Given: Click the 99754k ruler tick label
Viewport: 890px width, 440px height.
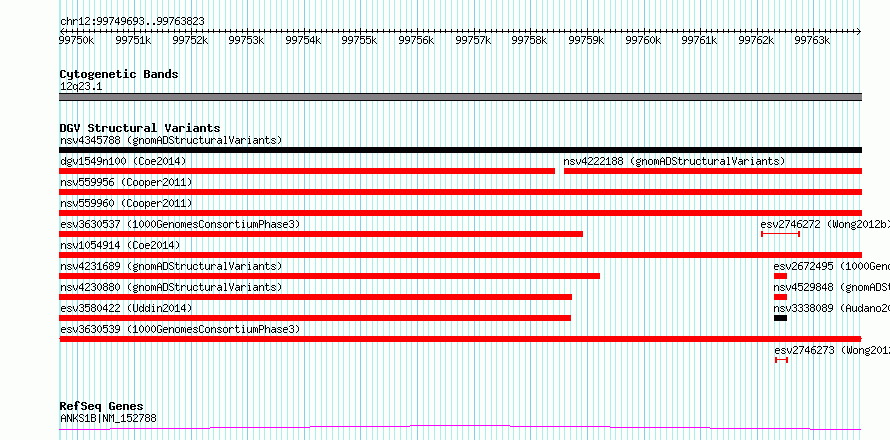Looking at the screenshot, I should point(303,40).
